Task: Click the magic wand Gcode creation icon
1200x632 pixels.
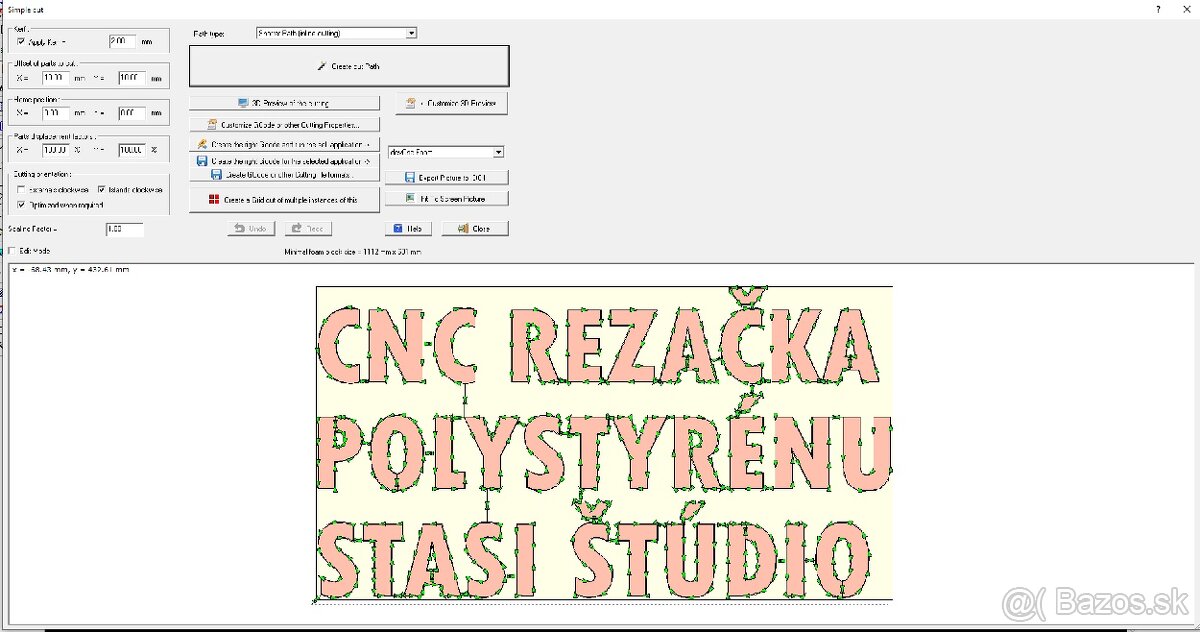Action: [202, 143]
